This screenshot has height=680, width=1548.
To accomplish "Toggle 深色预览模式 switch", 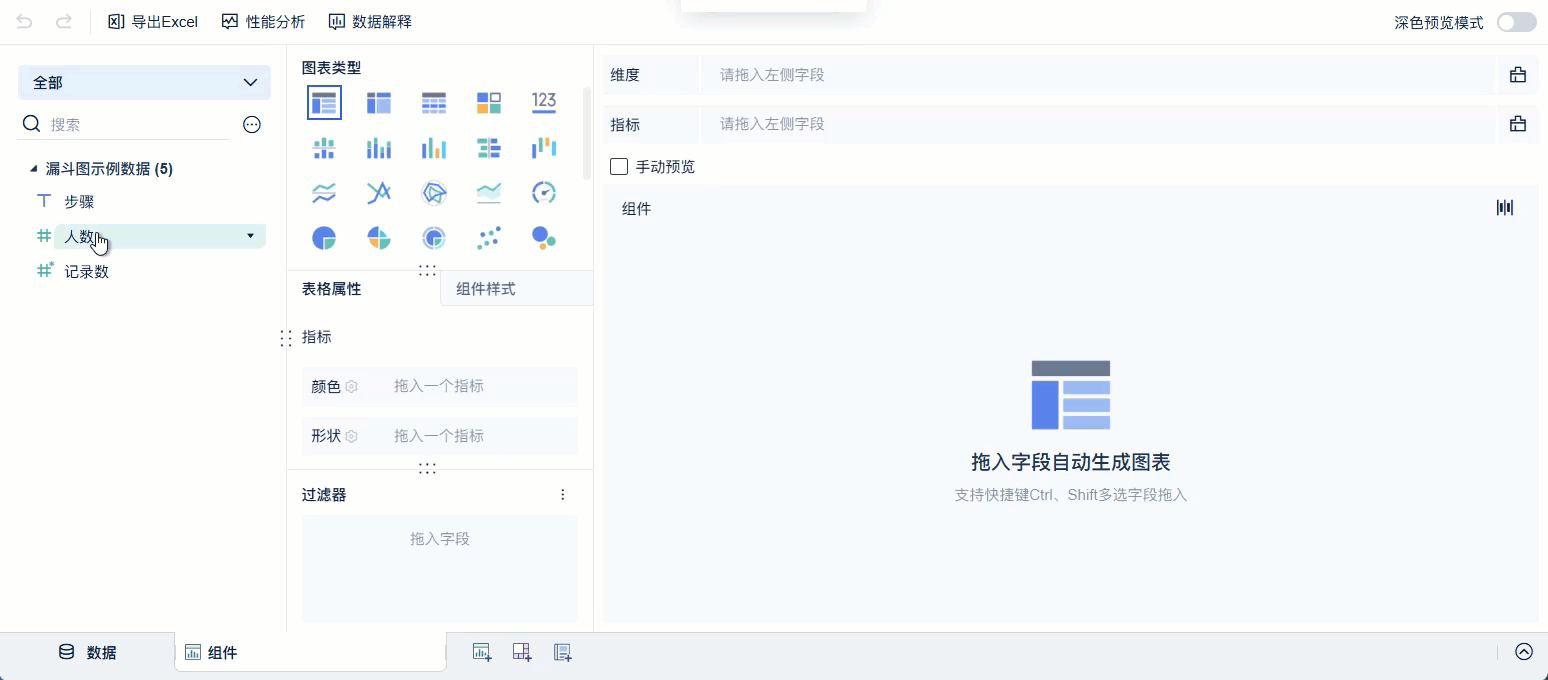I will [x=1517, y=22].
